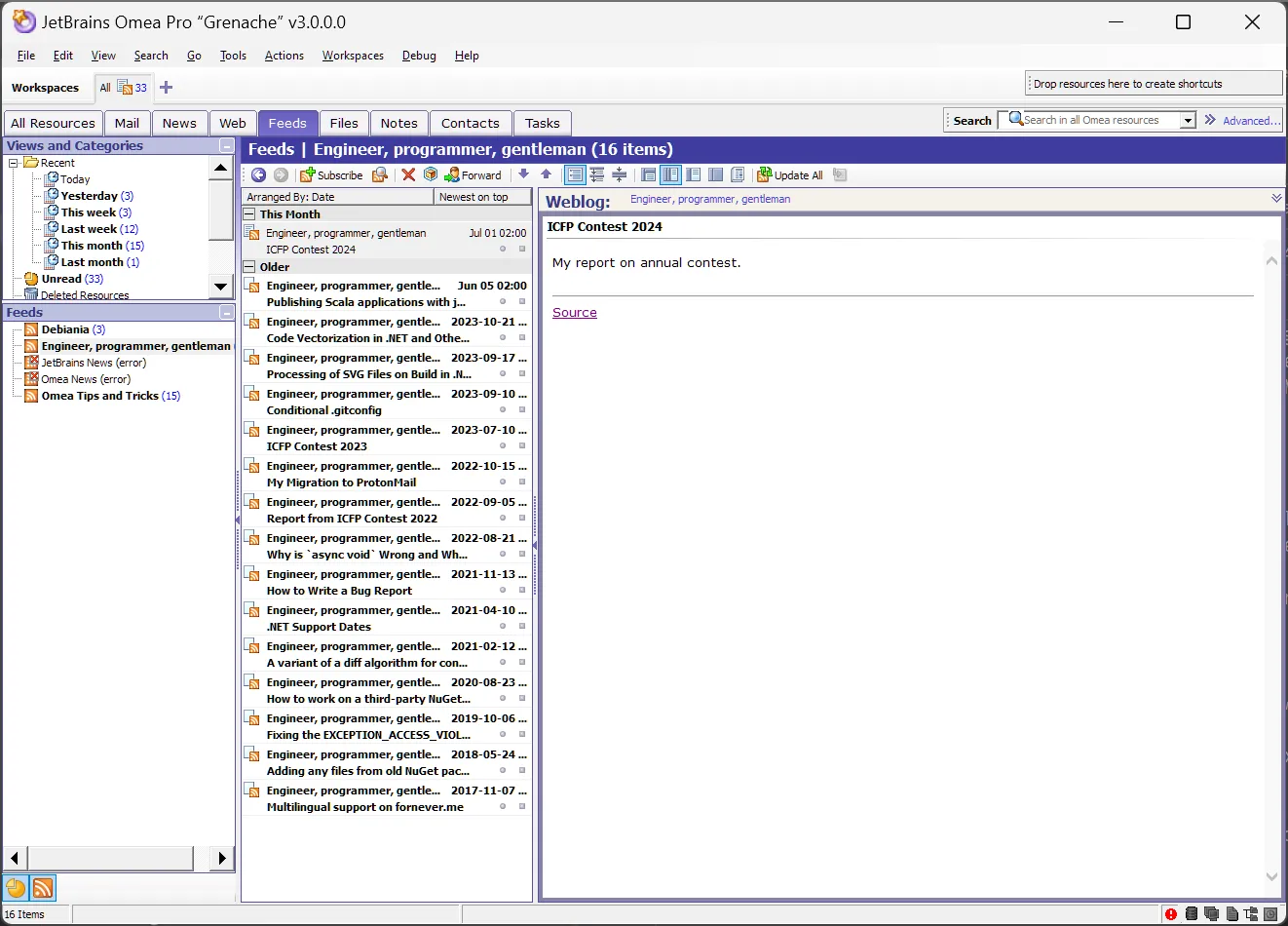The image size is (1288, 926).
Task: Click the box icon next to delete
Action: pyautogui.click(x=431, y=174)
